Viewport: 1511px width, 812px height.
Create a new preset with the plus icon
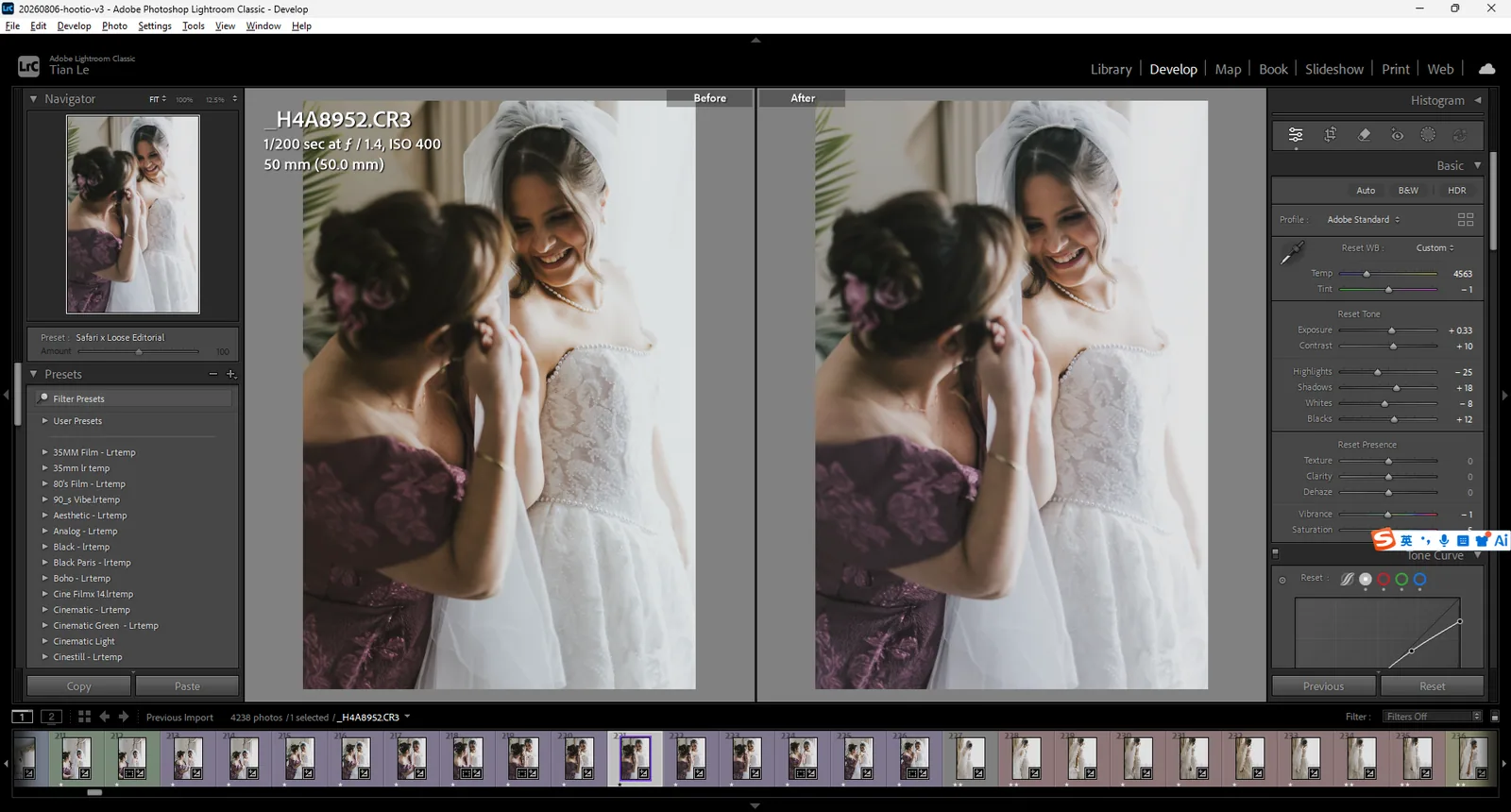[231, 375]
